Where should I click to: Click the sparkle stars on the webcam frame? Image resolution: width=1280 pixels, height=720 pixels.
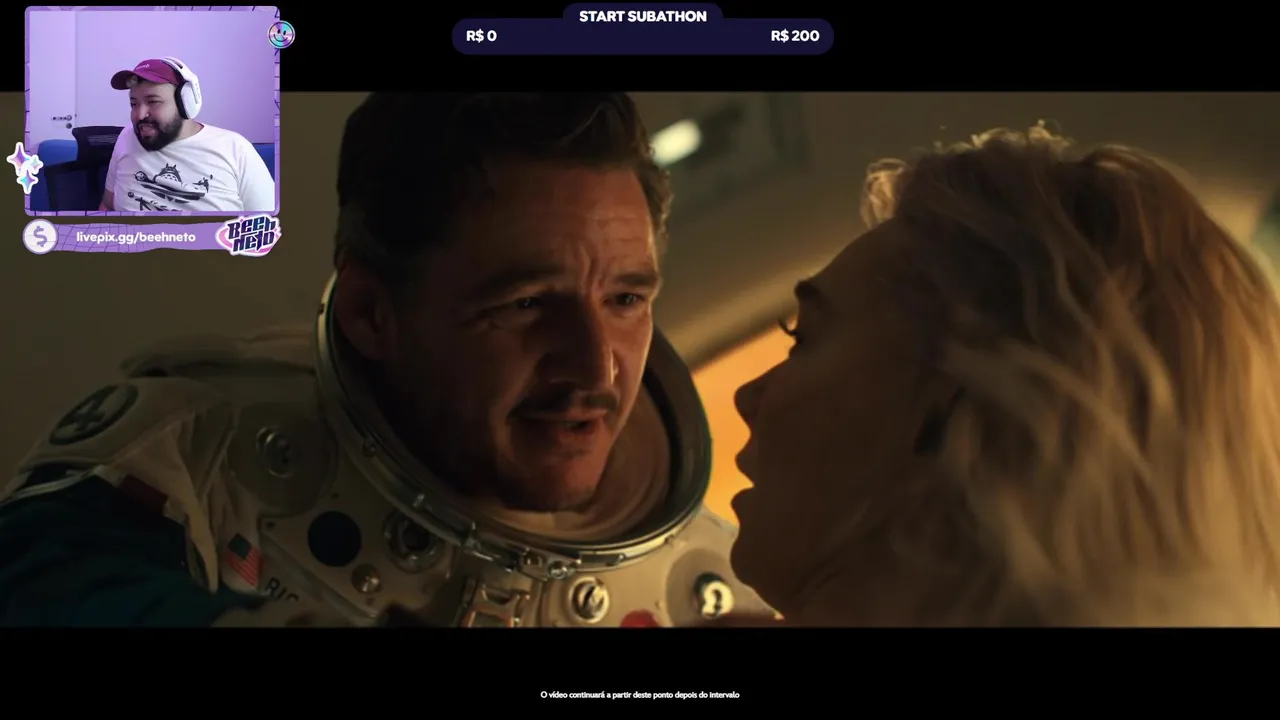[x=24, y=167]
